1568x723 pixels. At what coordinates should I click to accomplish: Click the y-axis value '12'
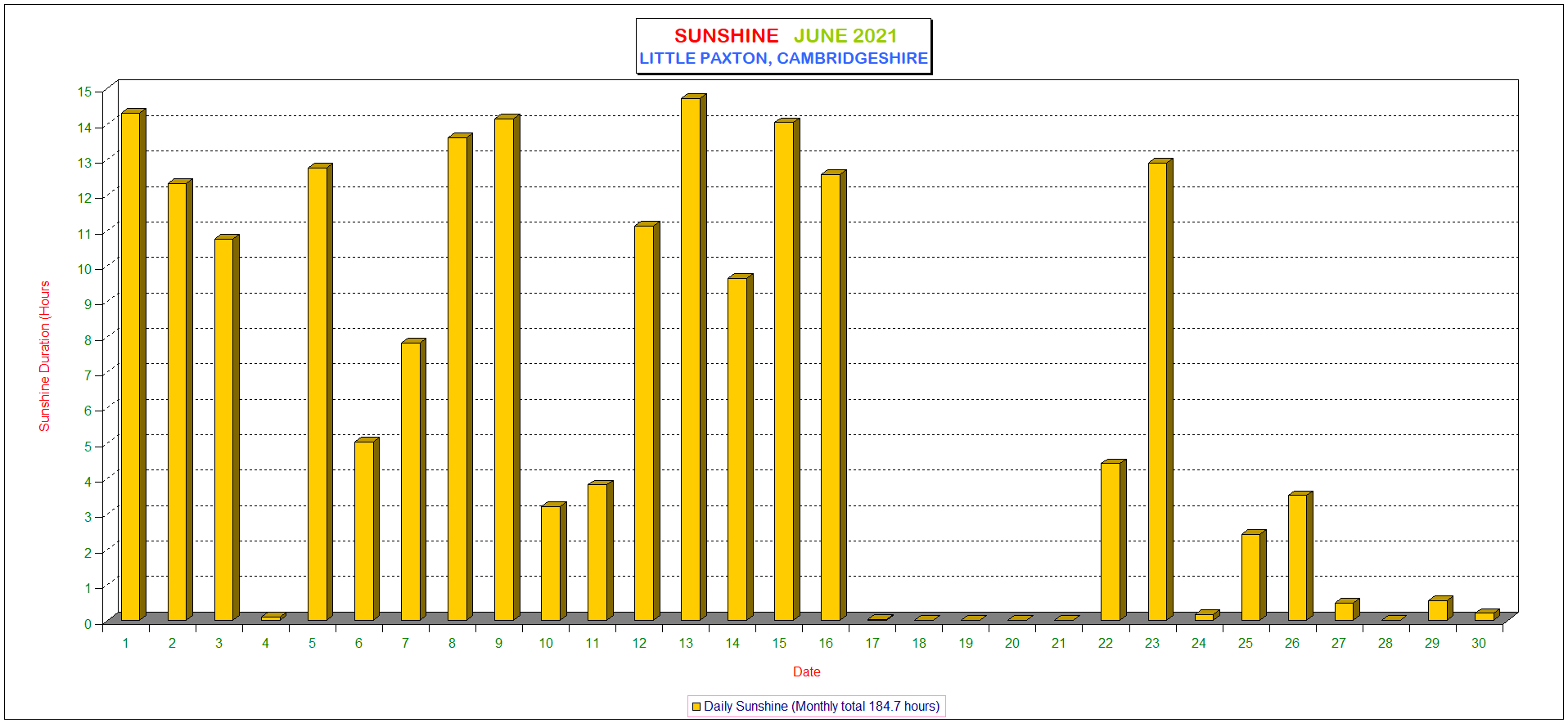[x=85, y=198]
